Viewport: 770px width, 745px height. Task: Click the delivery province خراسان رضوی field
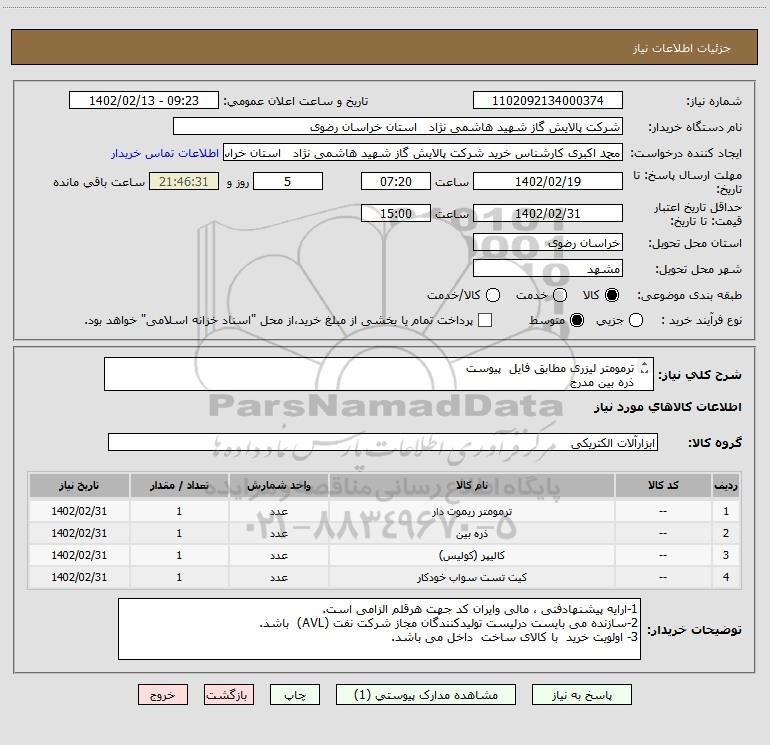tap(548, 243)
